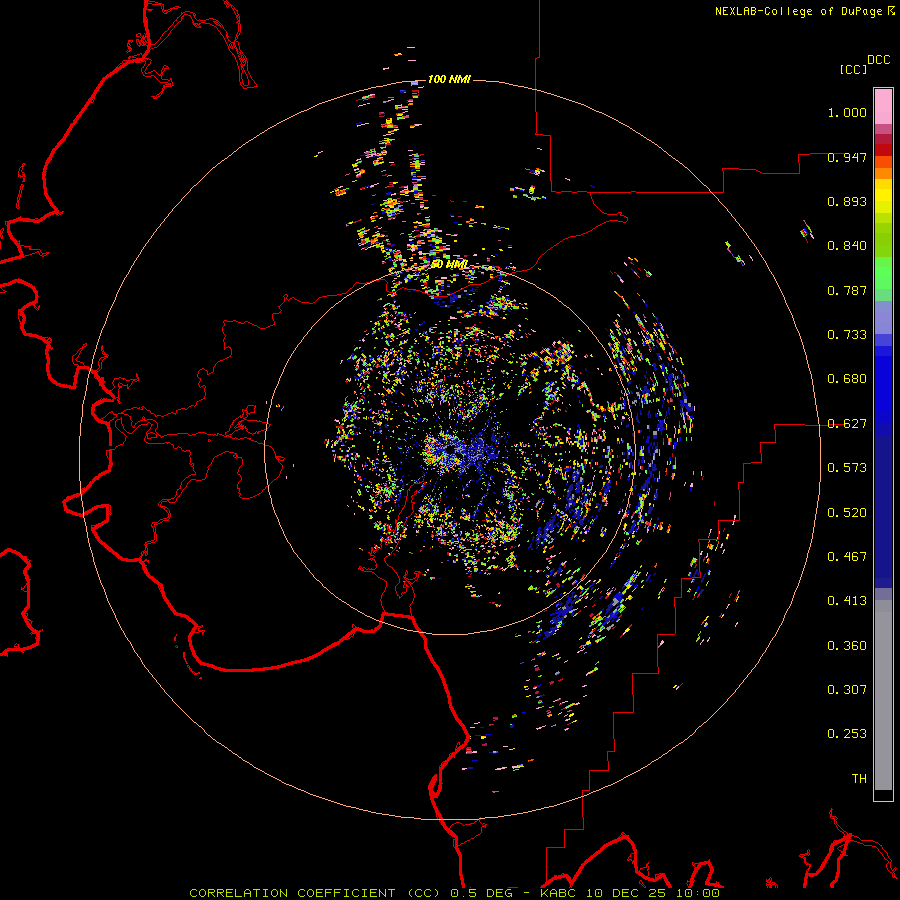This screenshot has width=900, height=900.
Task: Select the 0.627 scale value
Action: [847, 424]
